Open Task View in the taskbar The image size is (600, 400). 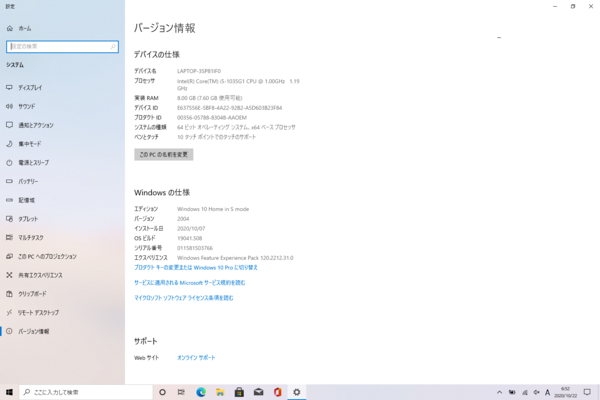point(181,392)
